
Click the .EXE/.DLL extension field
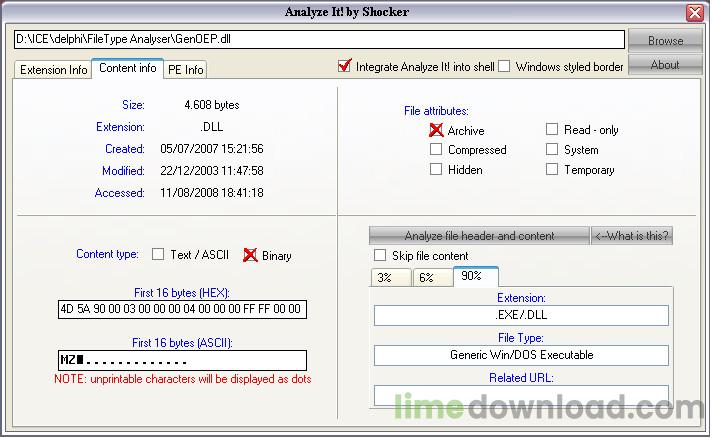tap(521, 315)
